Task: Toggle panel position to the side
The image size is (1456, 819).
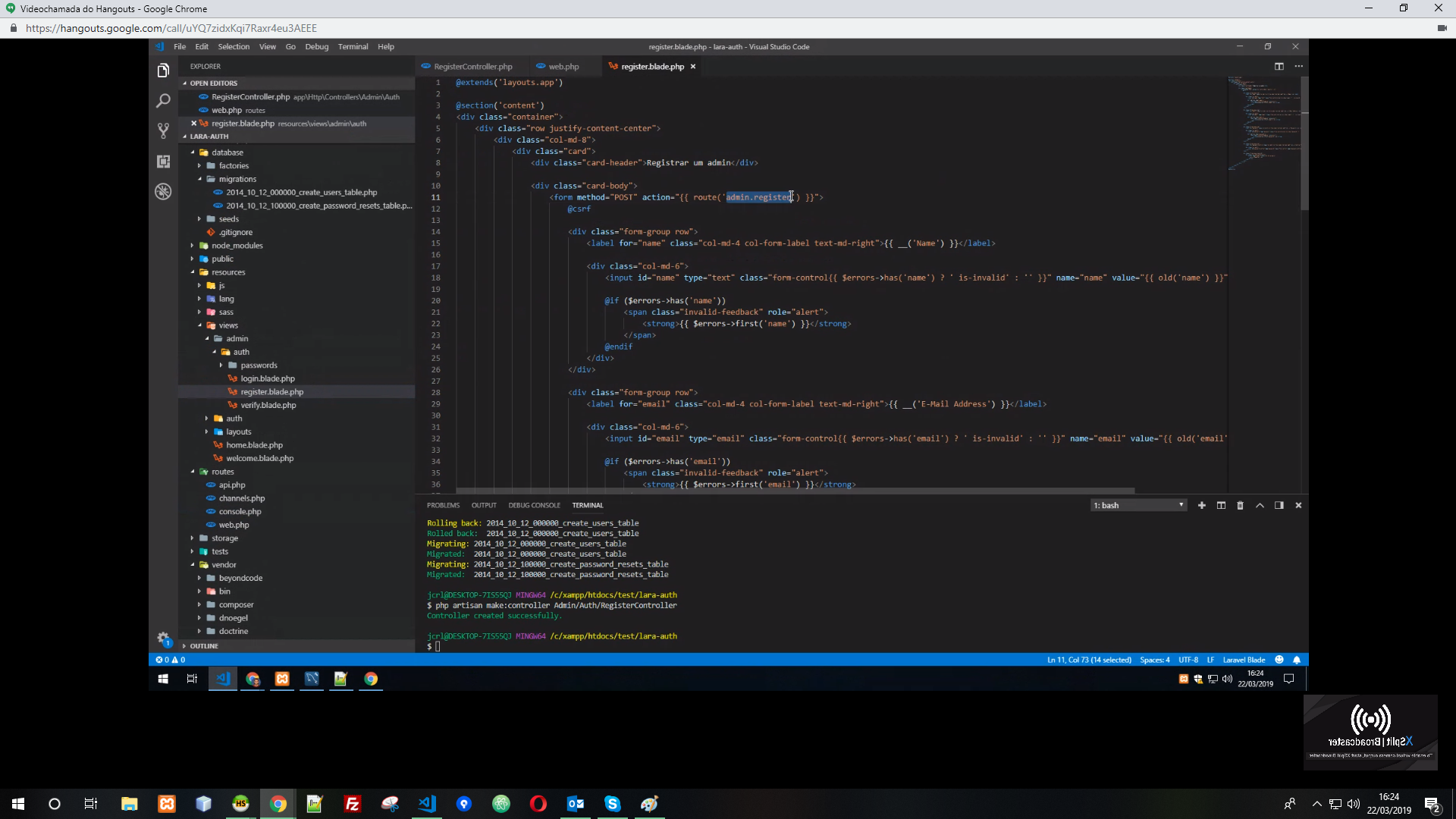Action: click(x=1279, y=505)
